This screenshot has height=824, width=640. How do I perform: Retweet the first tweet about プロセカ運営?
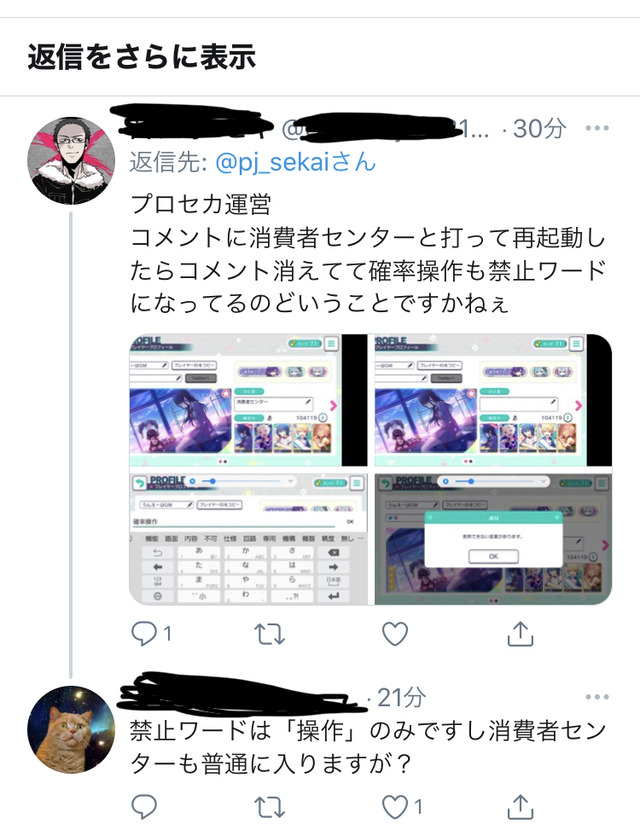click(270, 634)
